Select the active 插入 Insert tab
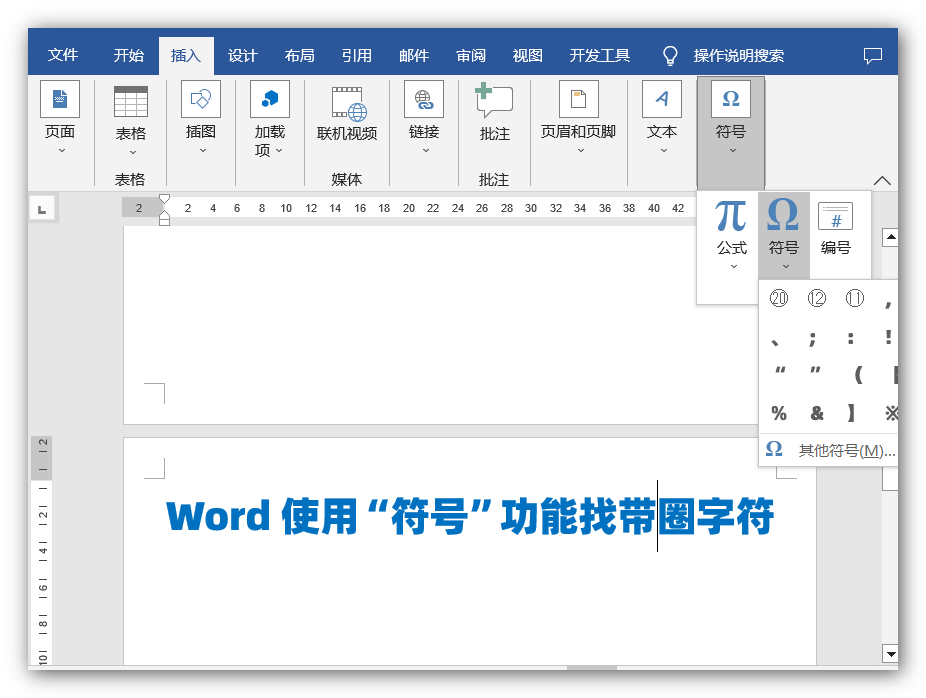The height and width of the screenshot is (698, 926). coord(186,56)
